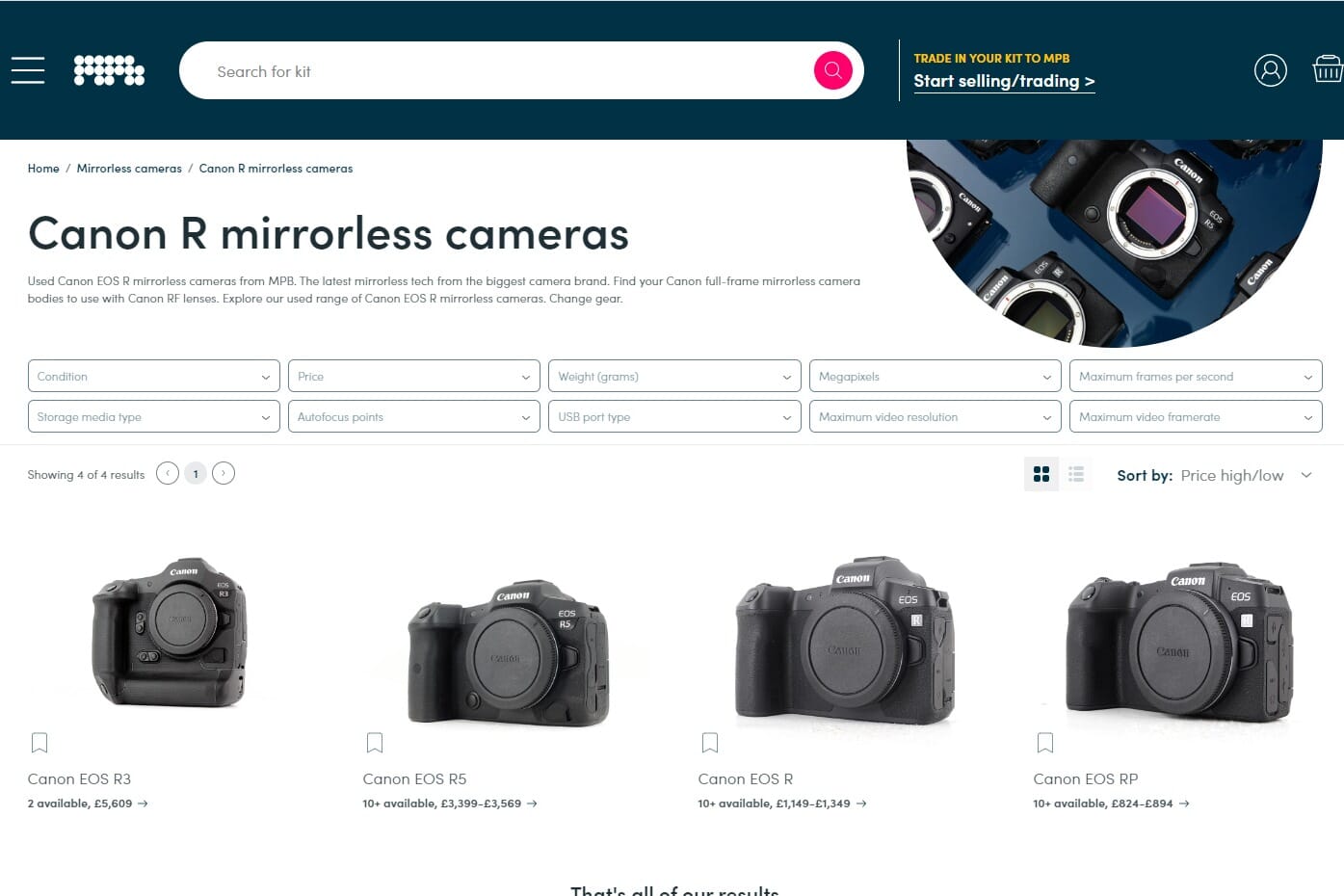Screen dimensions: 1344x896
Task: Click '2 available, £5,609' text
Action: coord(80,804)
